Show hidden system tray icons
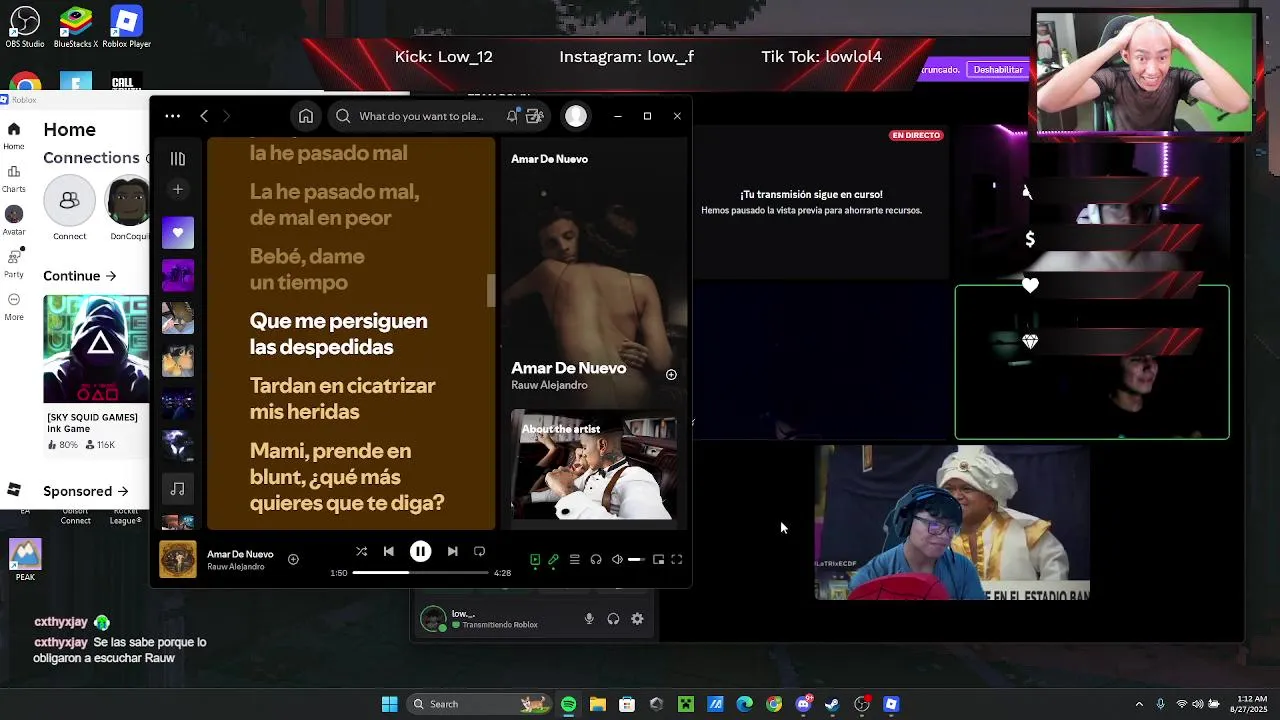 (1139, 704)
